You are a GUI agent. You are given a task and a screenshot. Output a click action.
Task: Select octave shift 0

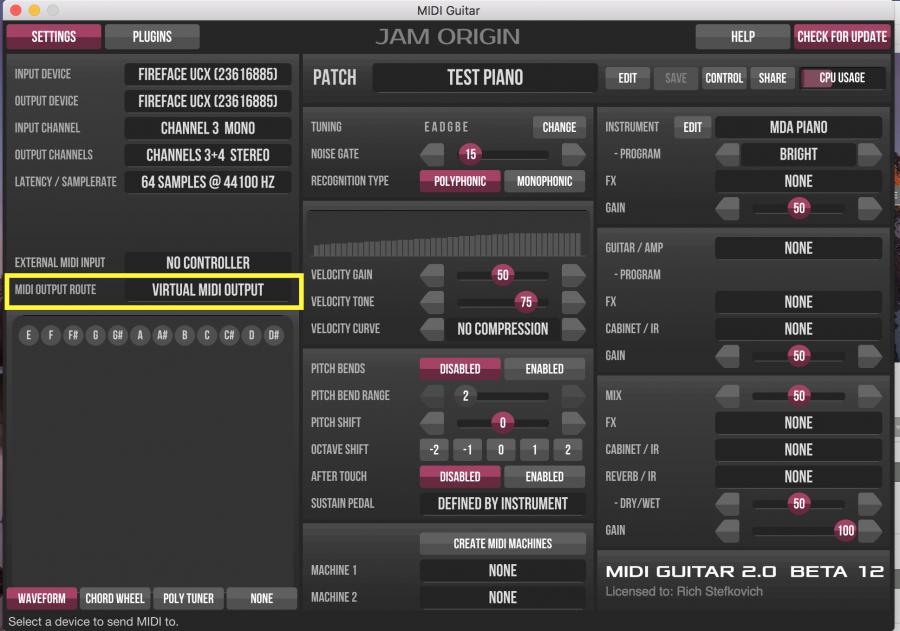coord(501,450)
